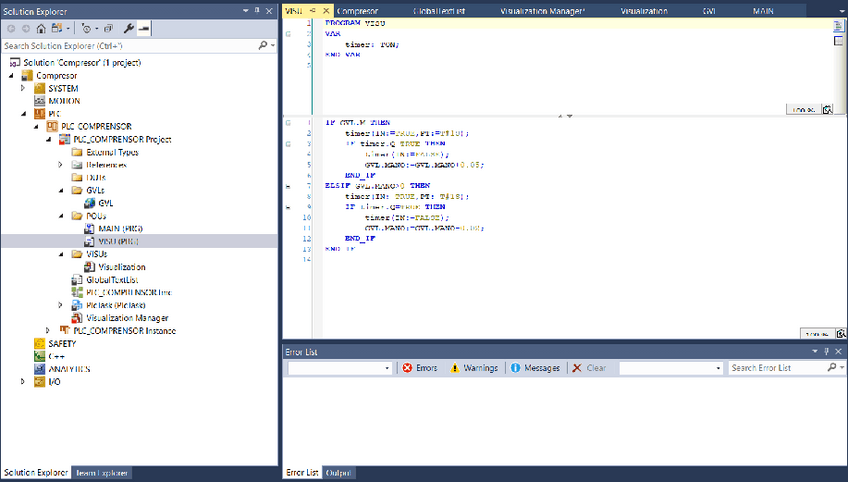Select the SAFETY node in tree

click(61, 343)
